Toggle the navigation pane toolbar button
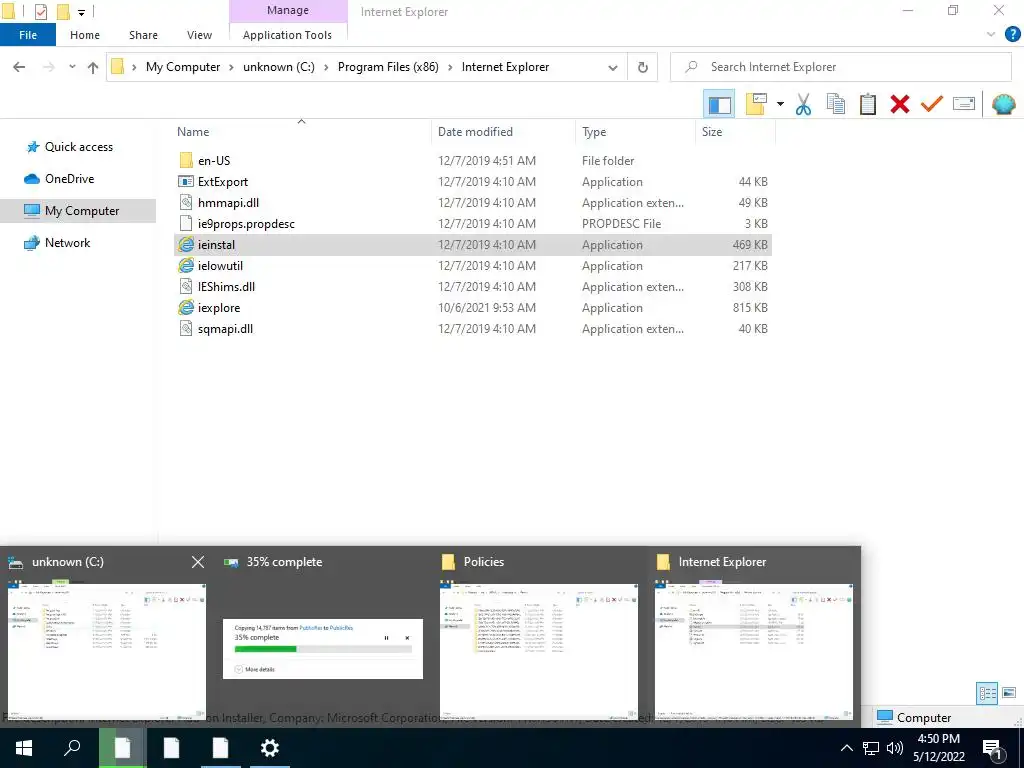This screenshot has height=768, width=1024. pyautogui.click(x=719, y=104)
